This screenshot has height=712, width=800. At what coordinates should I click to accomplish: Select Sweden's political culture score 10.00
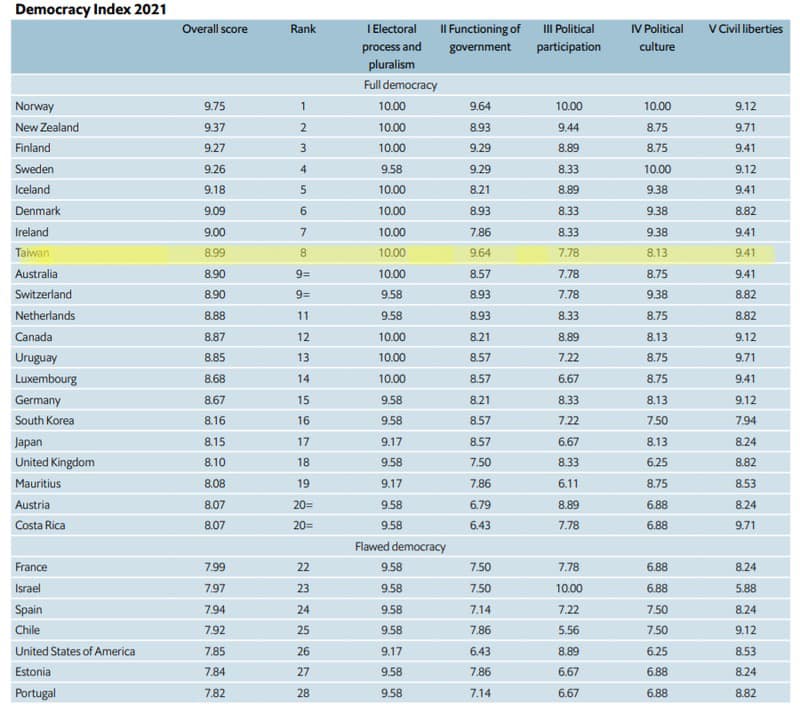pyautogui.click(x=657, y=169)
